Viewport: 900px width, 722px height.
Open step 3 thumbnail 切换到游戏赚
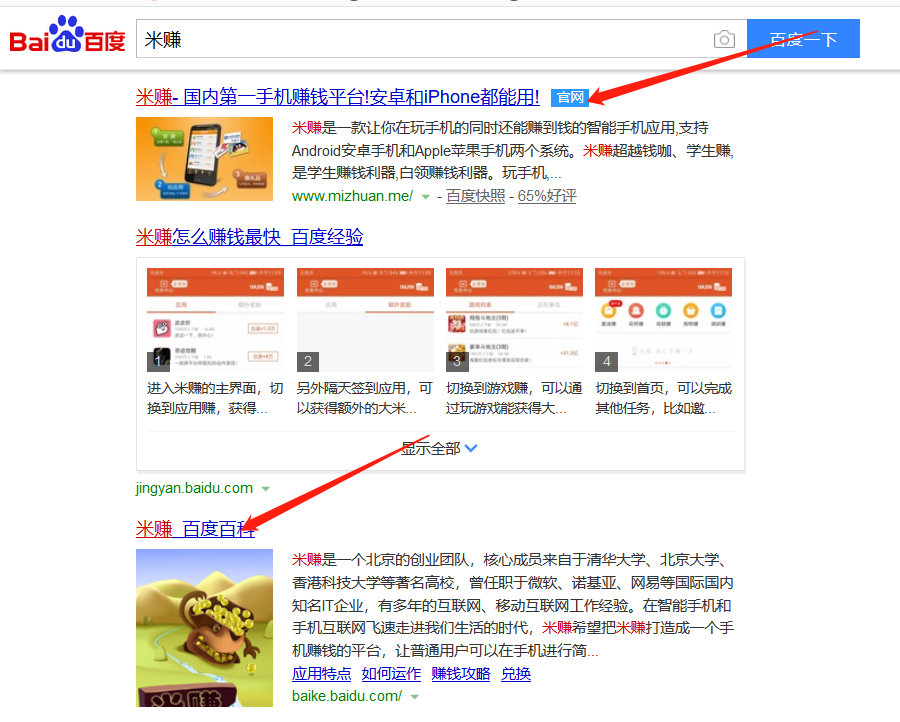[x=514, y=319]
